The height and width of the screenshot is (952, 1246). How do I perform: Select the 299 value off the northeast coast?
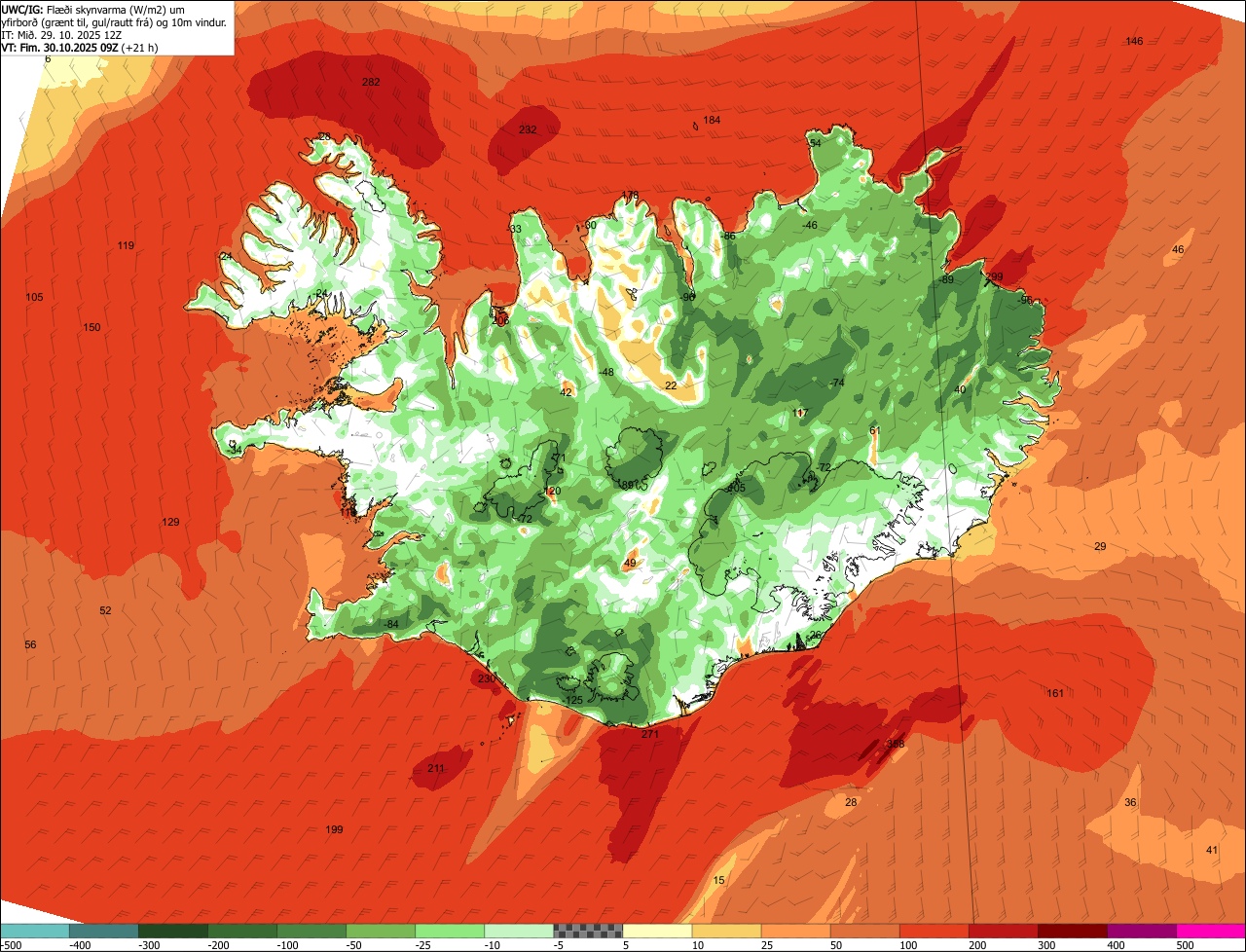click(994, 277)
